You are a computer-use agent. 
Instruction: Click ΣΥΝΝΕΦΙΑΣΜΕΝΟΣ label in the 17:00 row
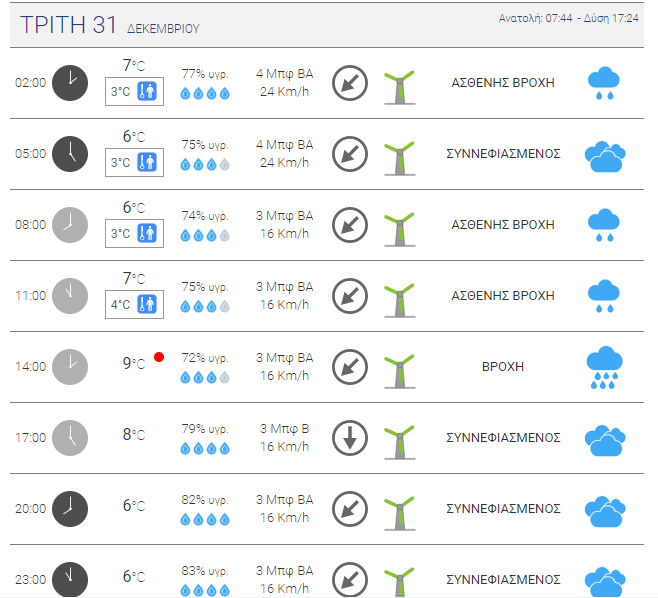click(503, 438)
